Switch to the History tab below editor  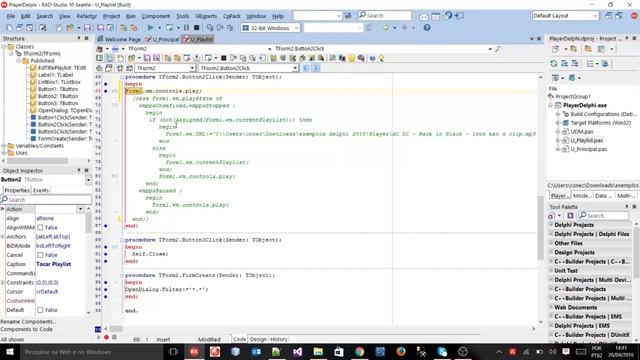click(x=279, y=339)
